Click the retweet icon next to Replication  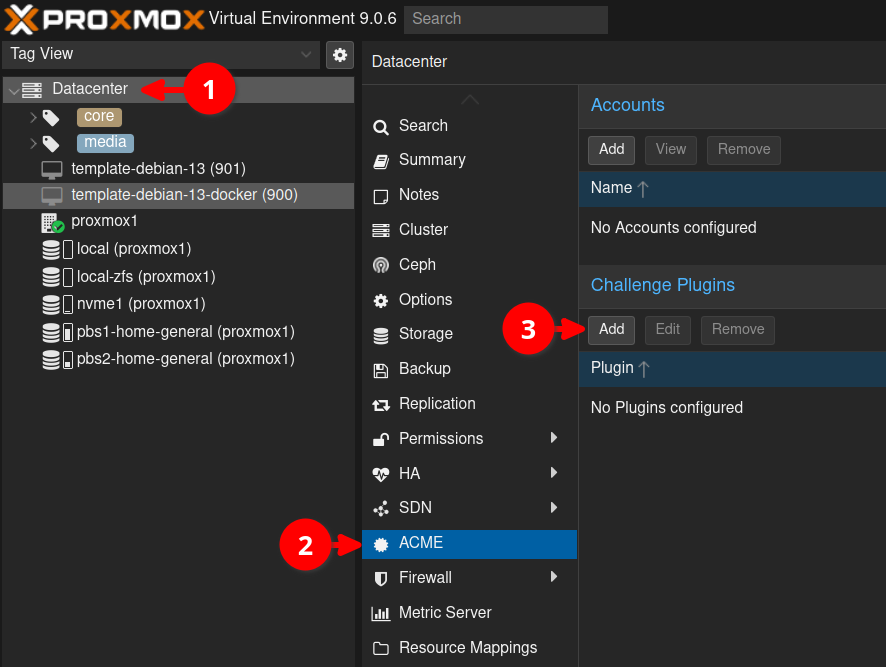[x=381, y=405]
